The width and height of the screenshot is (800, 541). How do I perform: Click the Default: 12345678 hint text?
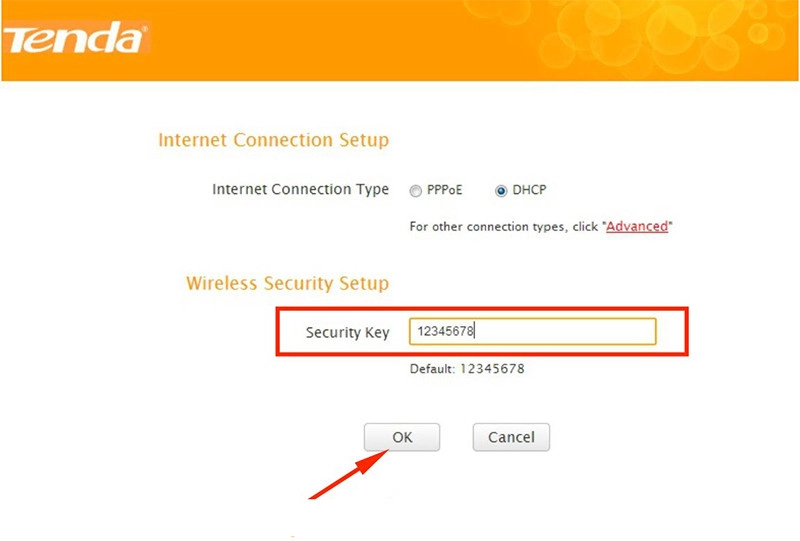[467, 369]
